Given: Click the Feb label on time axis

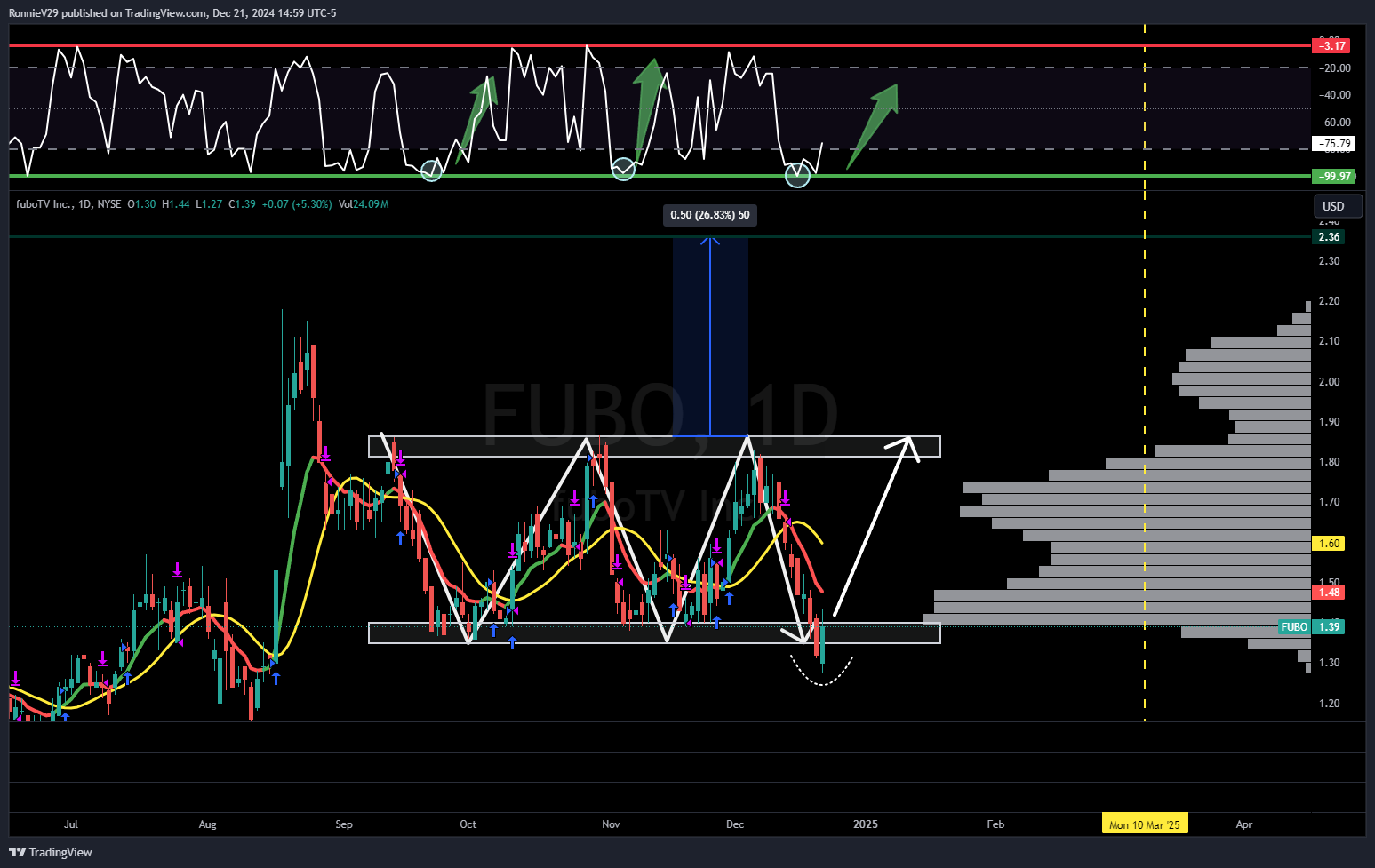Looking at the screenshot, I should click(995, 824).
